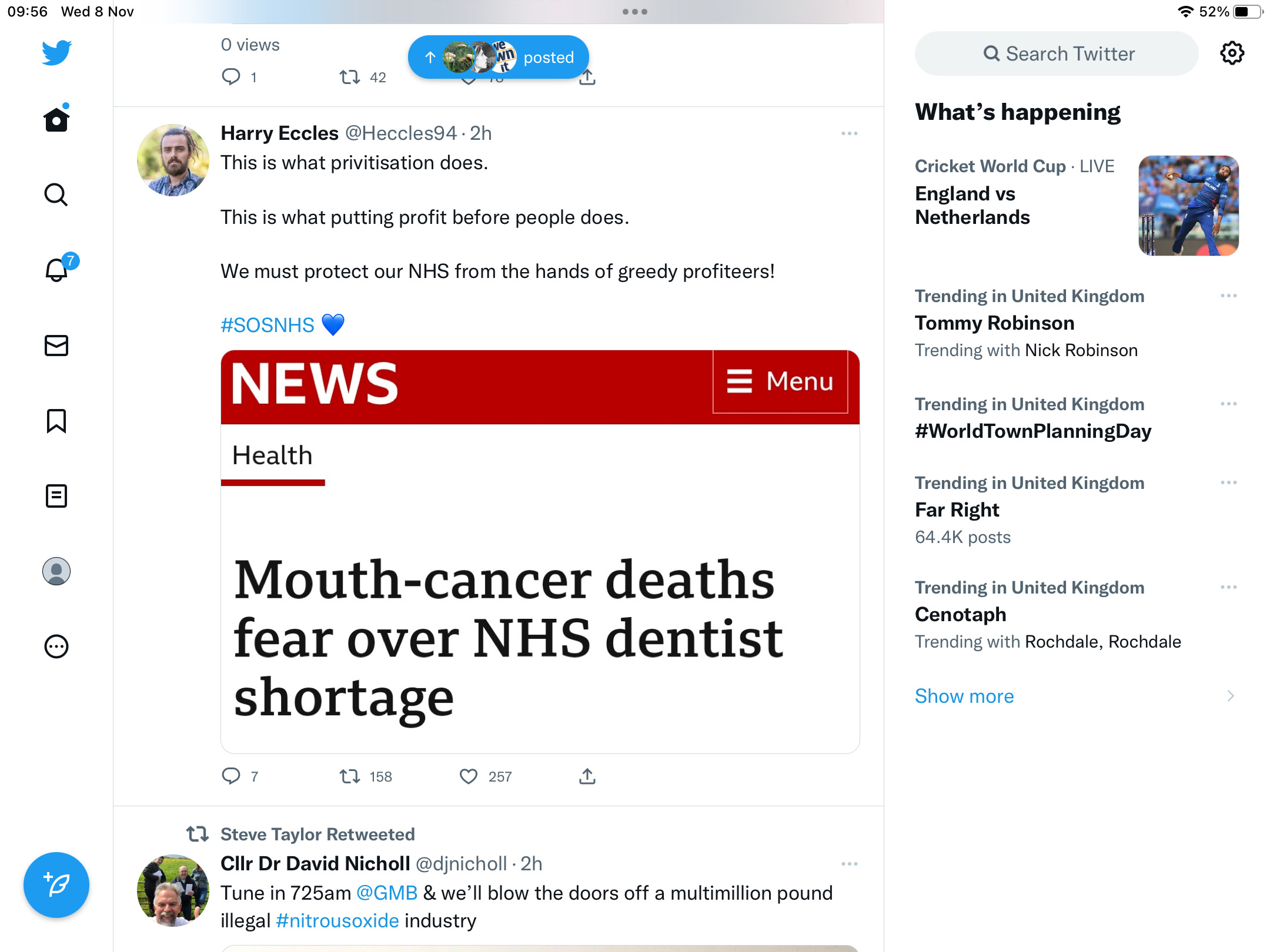
Task: Open More options circle icon in sidebar
Action: pyautogui.click(x=56, y=646)
